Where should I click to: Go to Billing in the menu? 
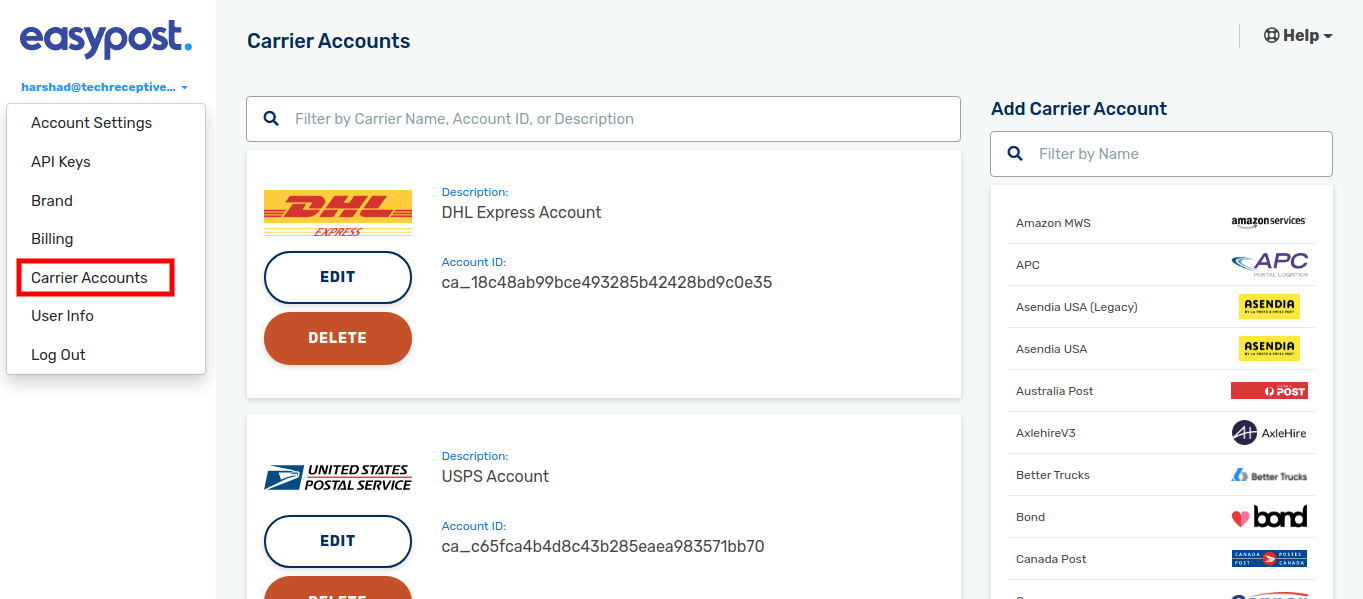[x=52, y=239]
